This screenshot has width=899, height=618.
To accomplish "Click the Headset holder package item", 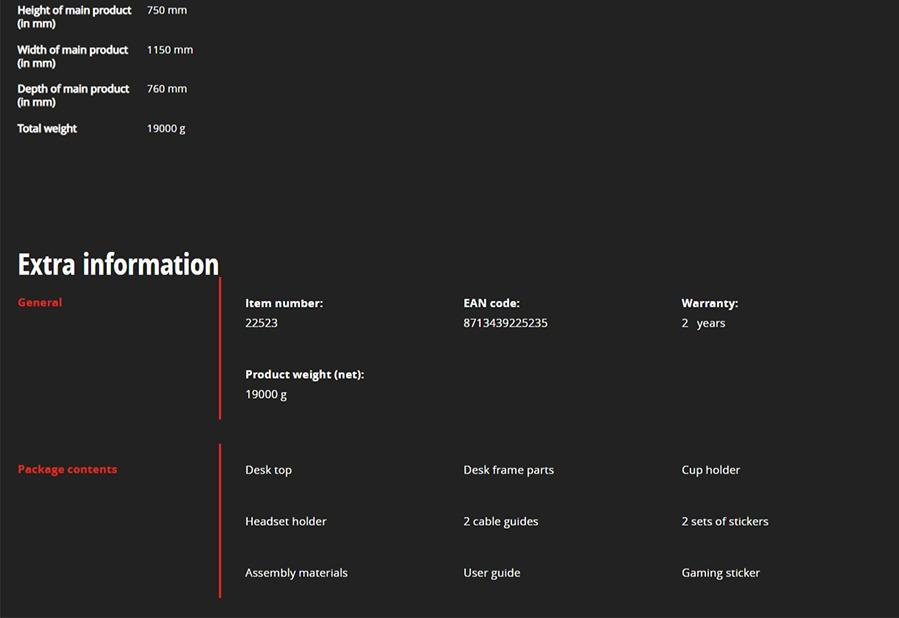I will click(285, 521).
